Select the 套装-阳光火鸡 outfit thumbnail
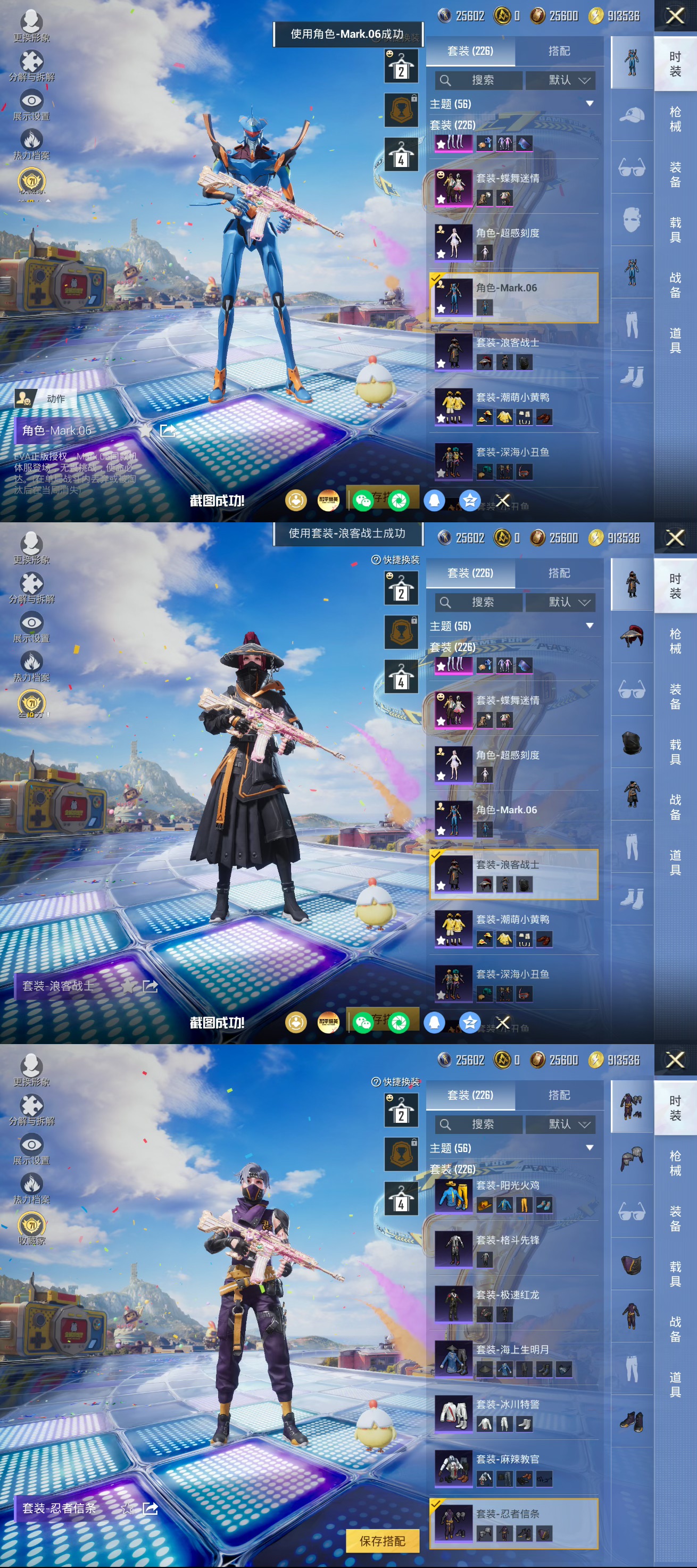Image resolution: width=697 pixels, height=1568 pixels. (x=453, y=1195)
